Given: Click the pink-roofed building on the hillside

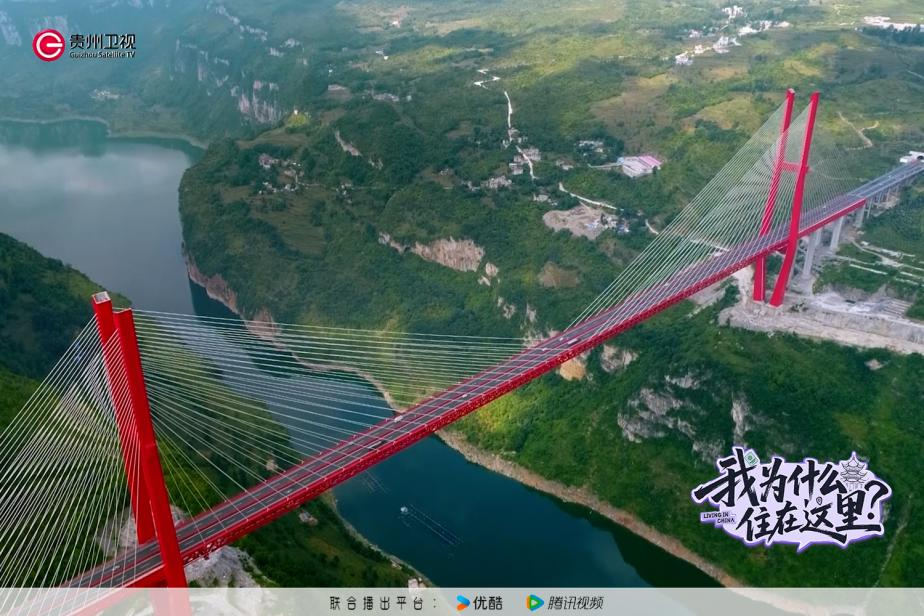Looking at the screenshot, I should [x=640, y=165].
